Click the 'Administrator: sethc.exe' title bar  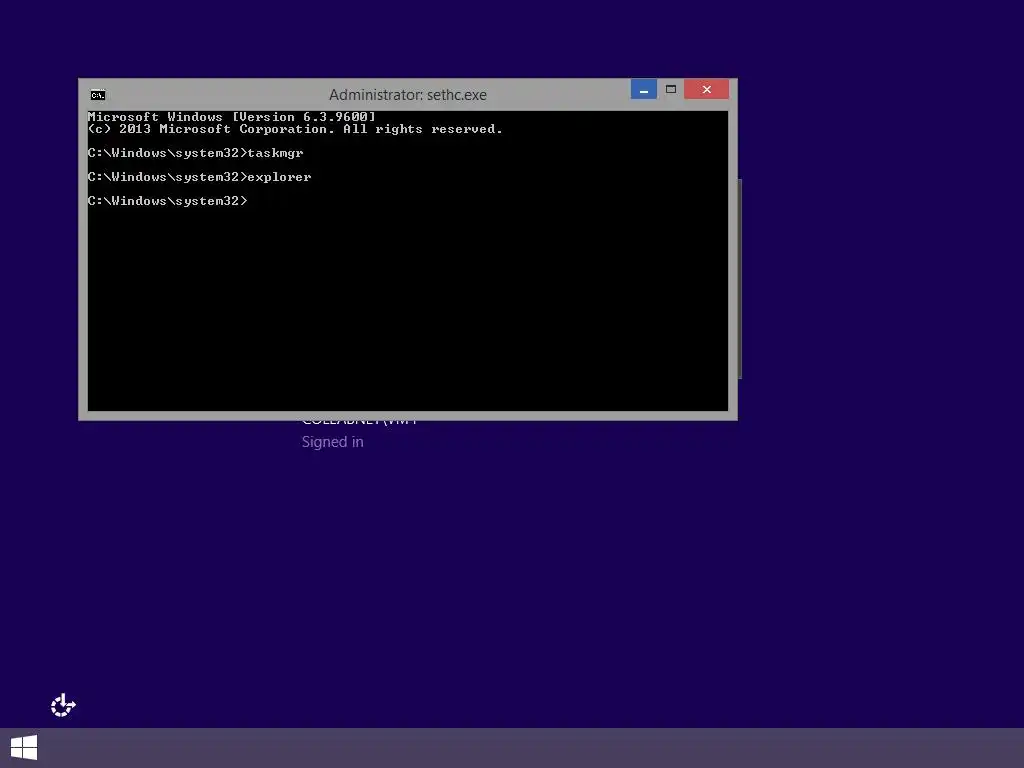[x=408, y=95]
